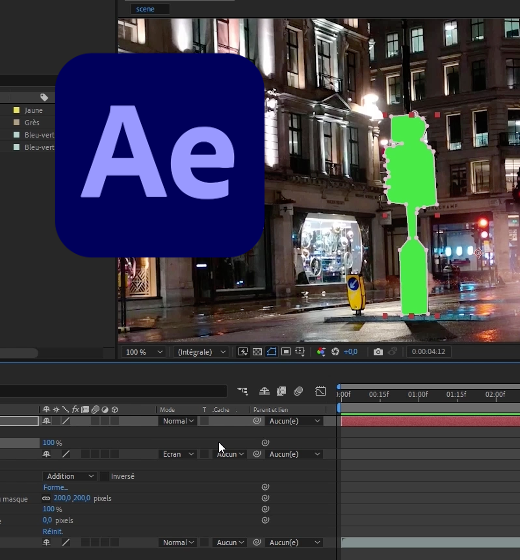Toggle preserve transparency box on Ecran layer
This screenshot has width=520, height=560.
click(x=204, y=454)
